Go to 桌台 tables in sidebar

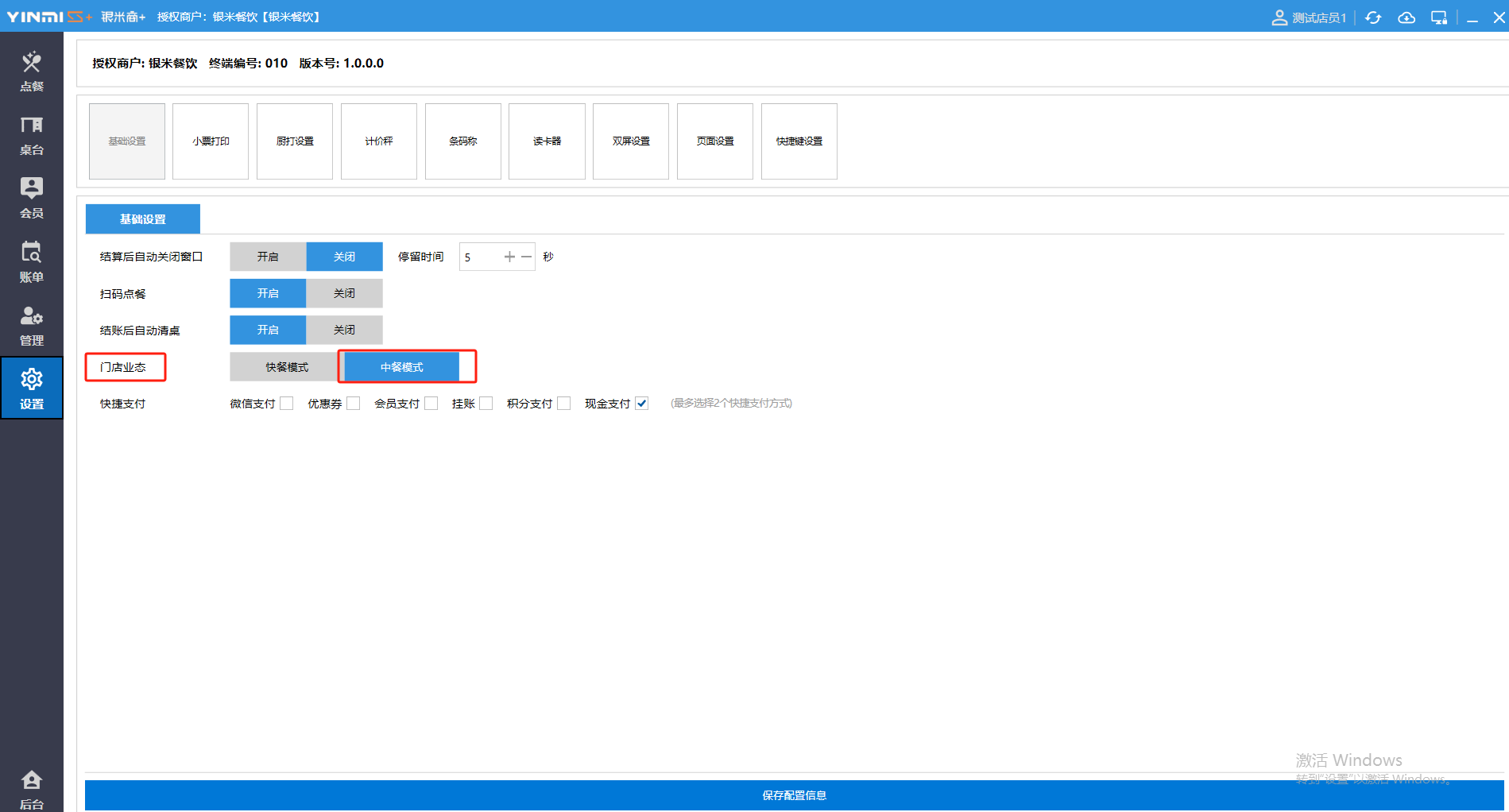pos(32,135)
